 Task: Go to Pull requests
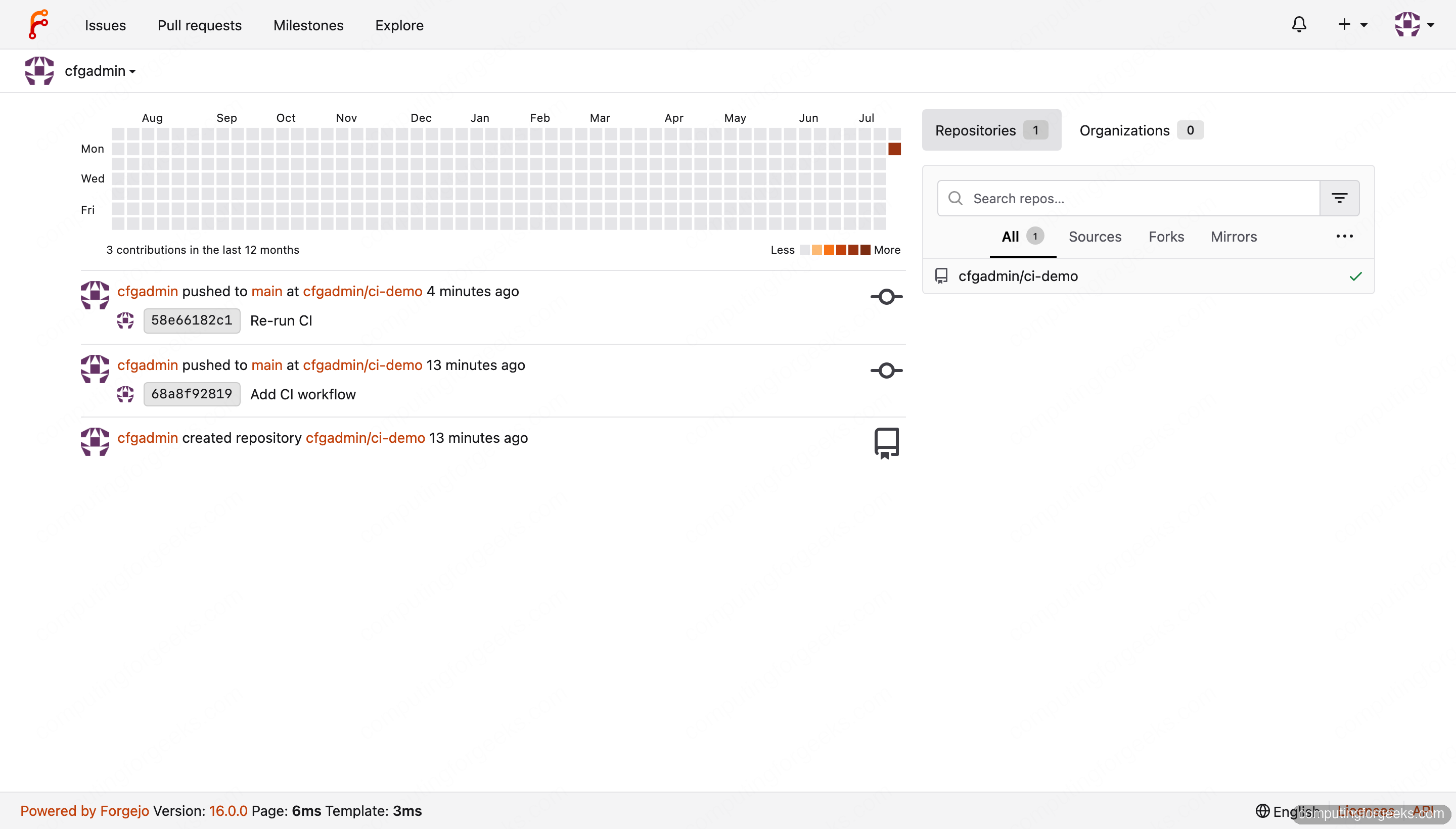tap(199, 25)
